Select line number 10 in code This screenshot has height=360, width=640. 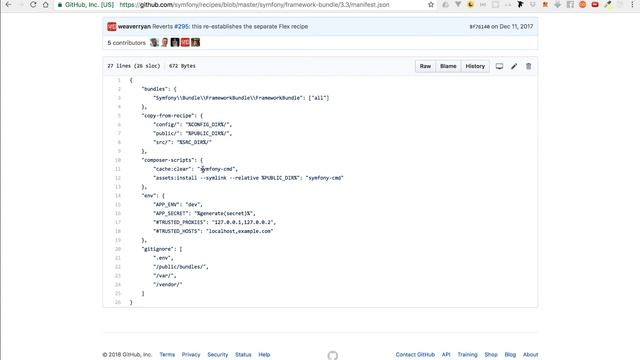[x=118, y=160]
